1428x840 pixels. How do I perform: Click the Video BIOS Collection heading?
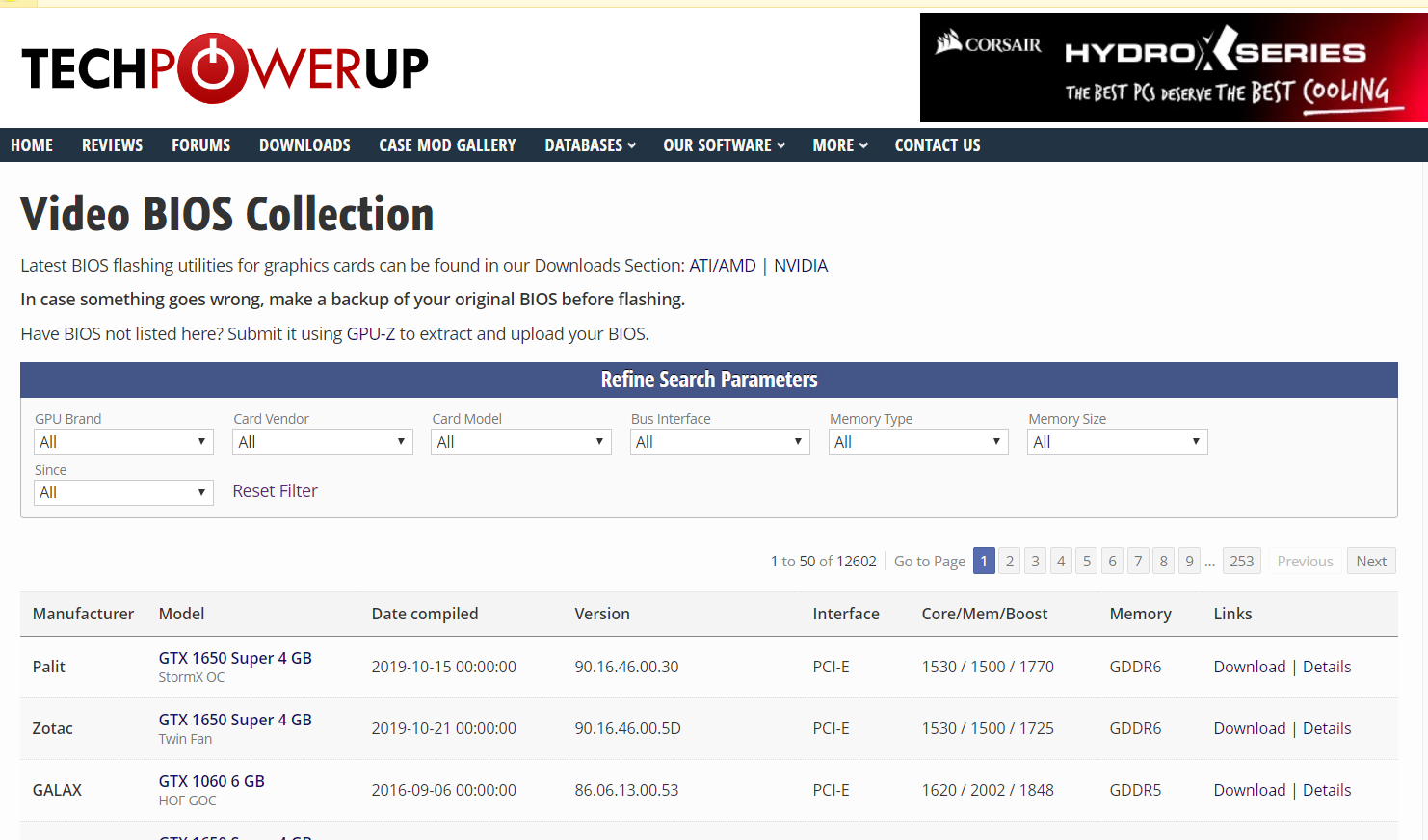(x=227, y=214)
